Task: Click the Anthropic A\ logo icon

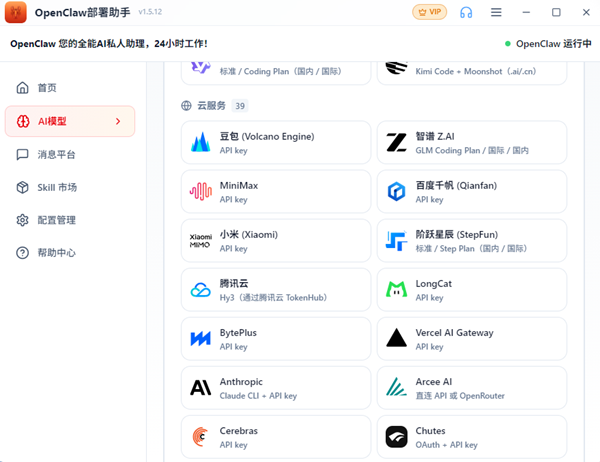Action: pos(201,388)
